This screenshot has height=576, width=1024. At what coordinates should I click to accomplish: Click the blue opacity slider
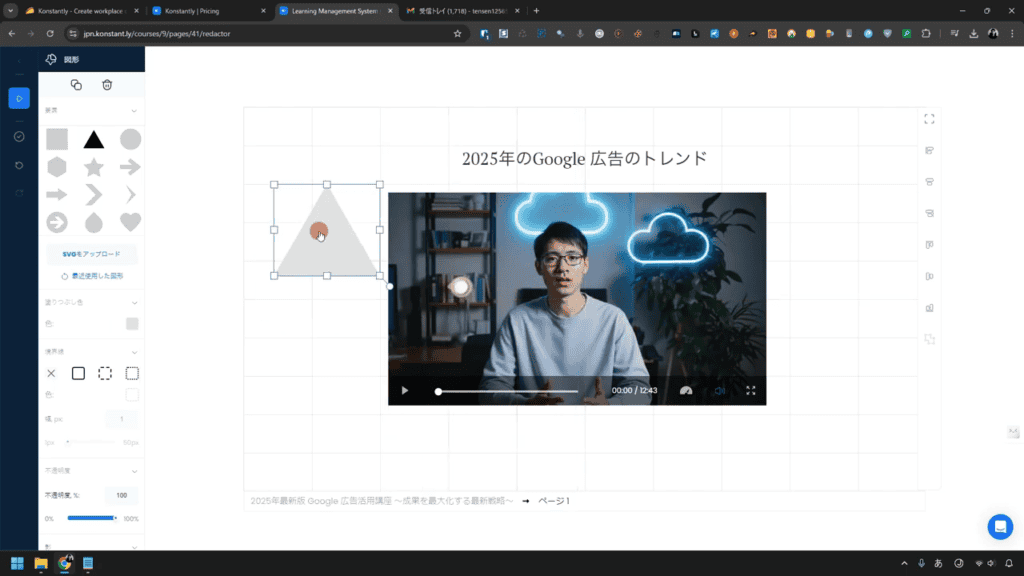(91, 518)
